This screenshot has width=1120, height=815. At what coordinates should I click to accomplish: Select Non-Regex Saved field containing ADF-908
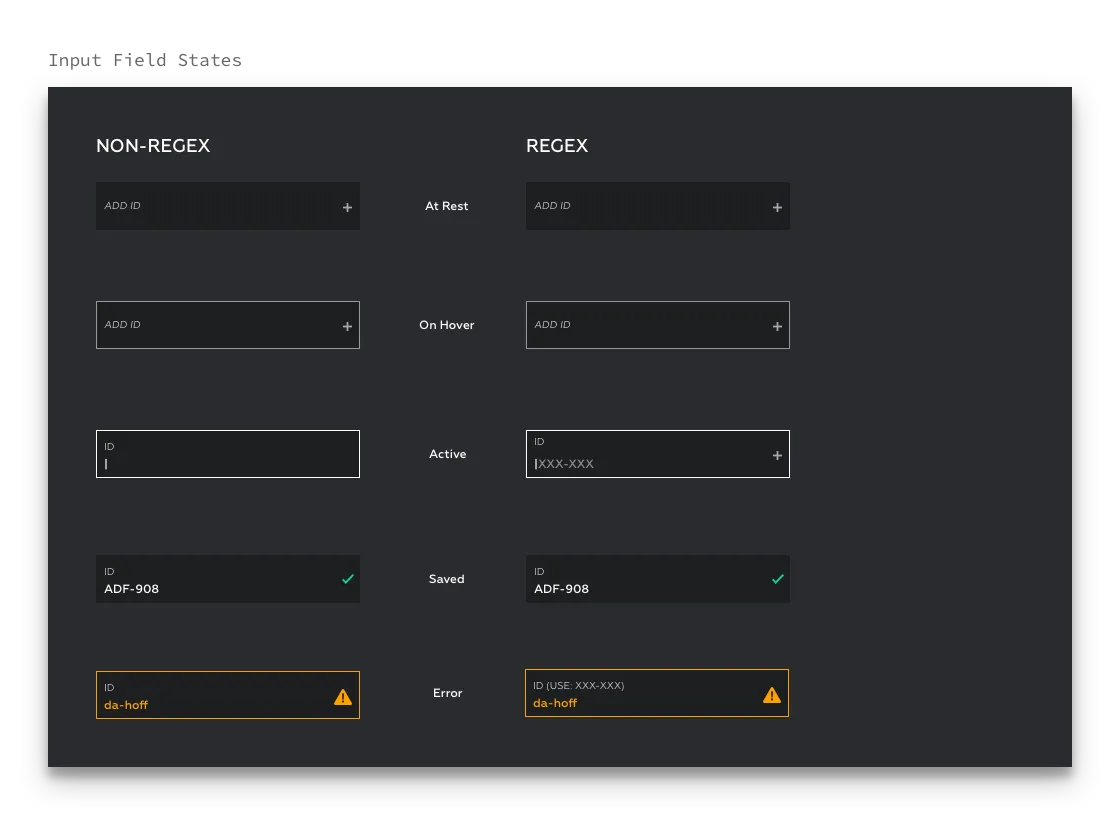[228, 579]
